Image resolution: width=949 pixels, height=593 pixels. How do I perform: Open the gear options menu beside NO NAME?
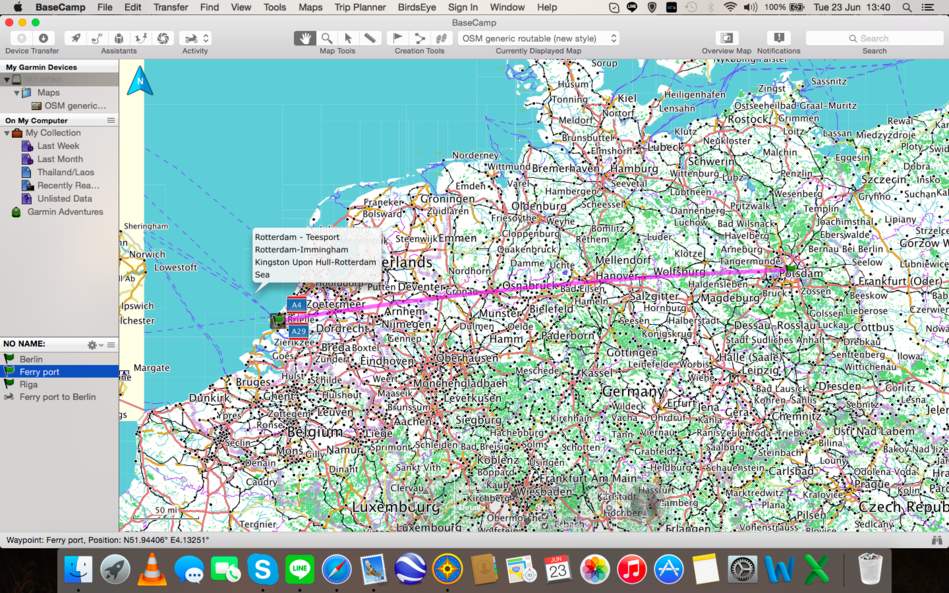94,344
